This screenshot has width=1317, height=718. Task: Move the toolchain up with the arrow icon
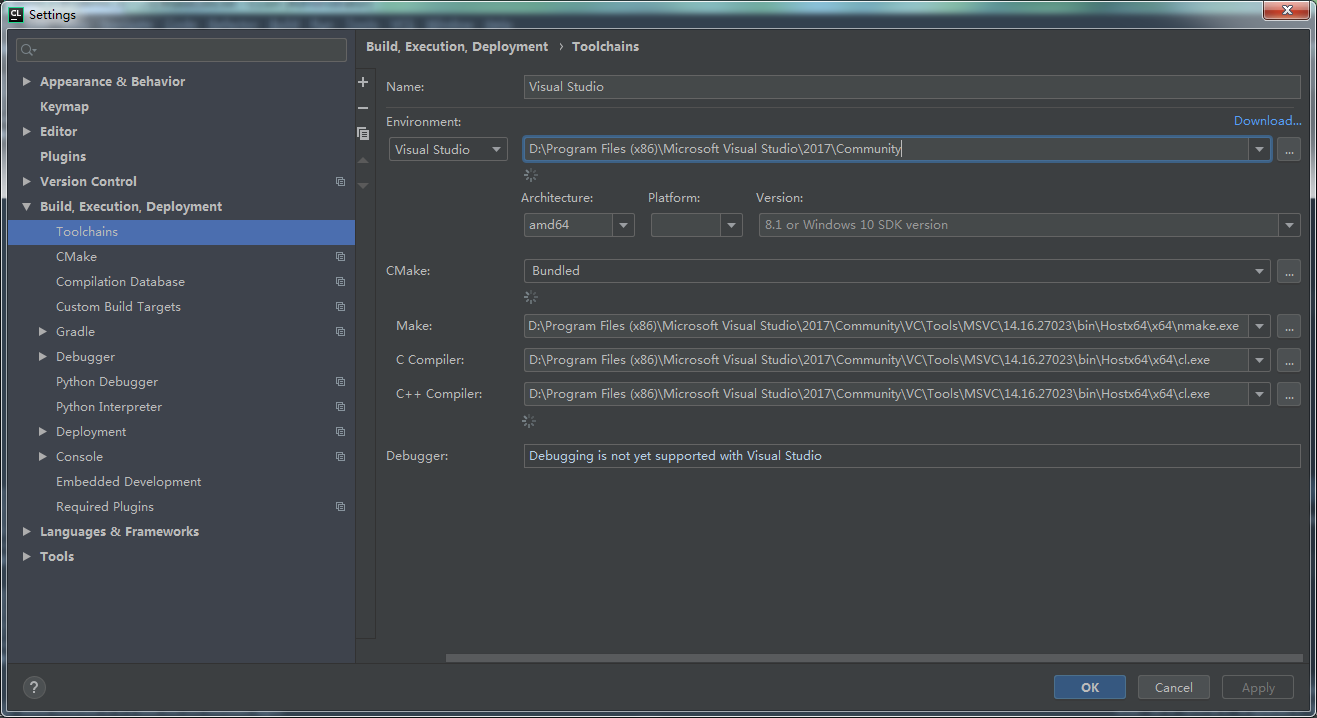pos(363,160)
